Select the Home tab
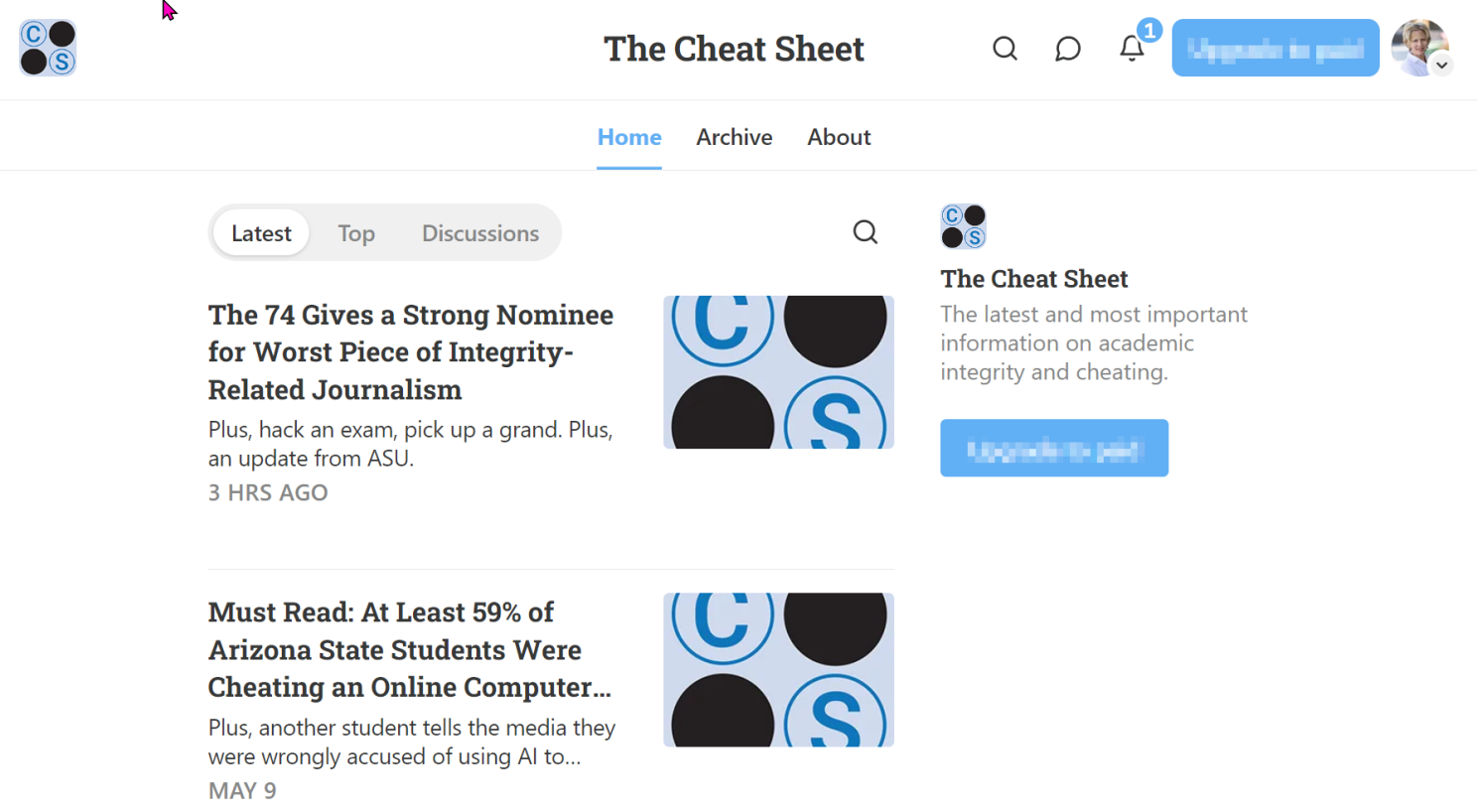 [628, 137]
